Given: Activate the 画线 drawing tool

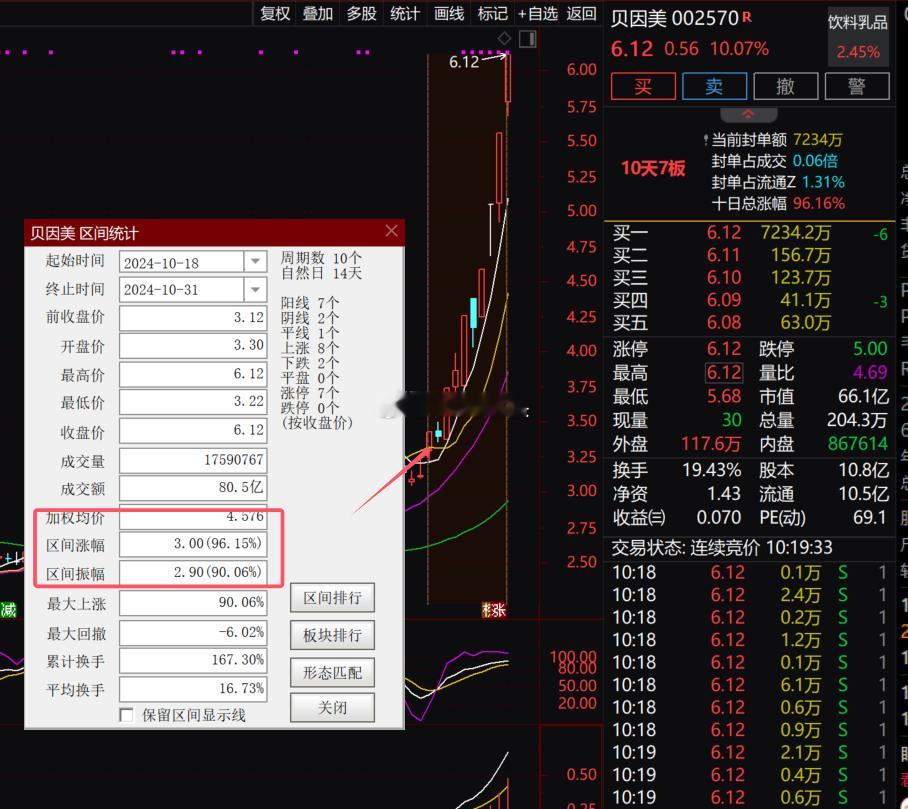Looking at the screenshot, I should [449, 13].
